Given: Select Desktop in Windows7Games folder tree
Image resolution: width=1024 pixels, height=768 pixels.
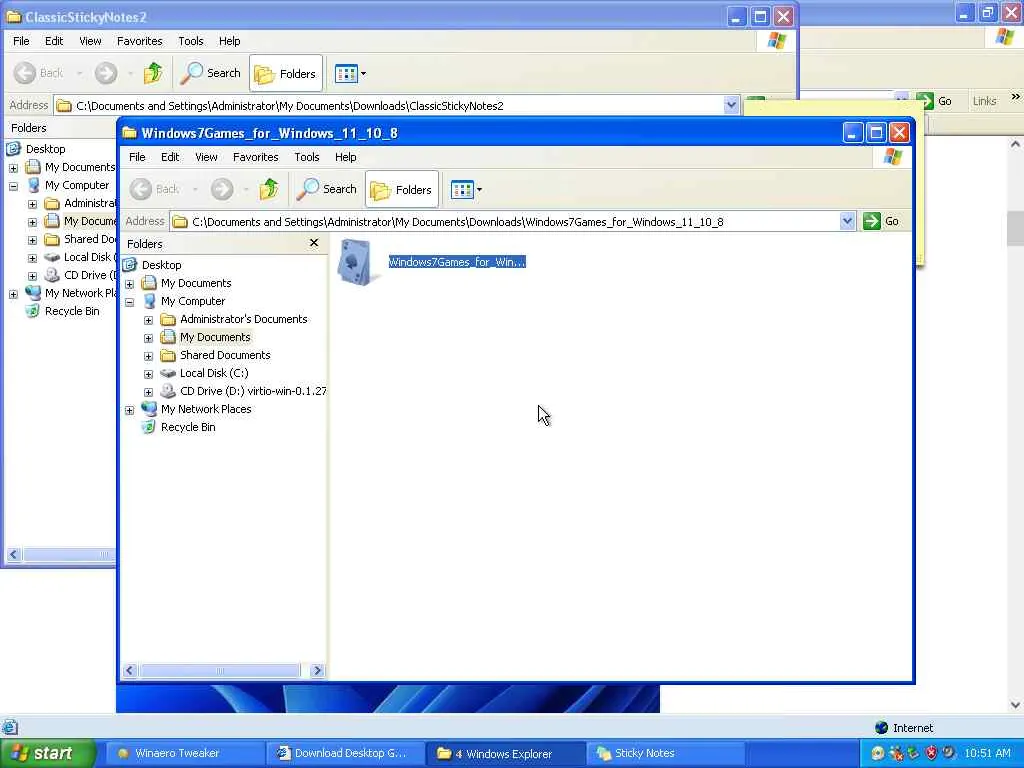Looking at the screenshot, I should [x=161, y=264].
